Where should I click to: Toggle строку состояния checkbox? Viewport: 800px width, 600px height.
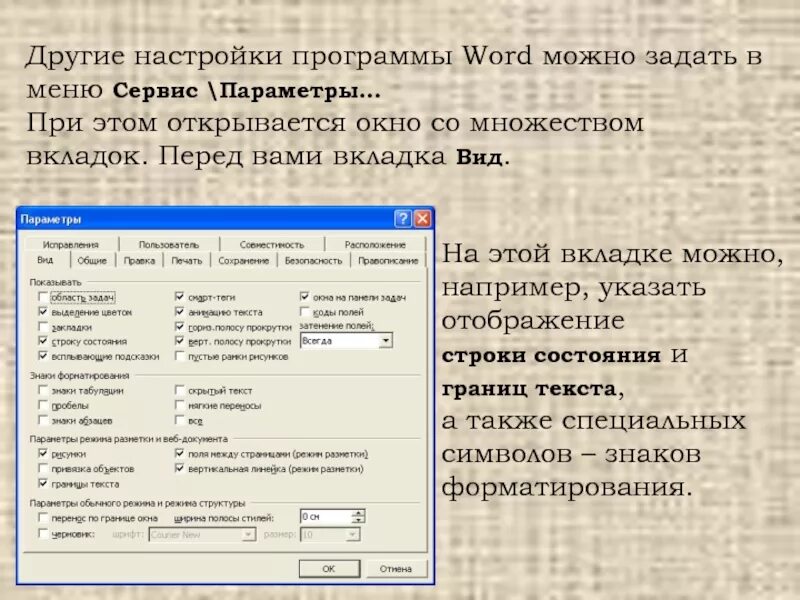(43, 341)
